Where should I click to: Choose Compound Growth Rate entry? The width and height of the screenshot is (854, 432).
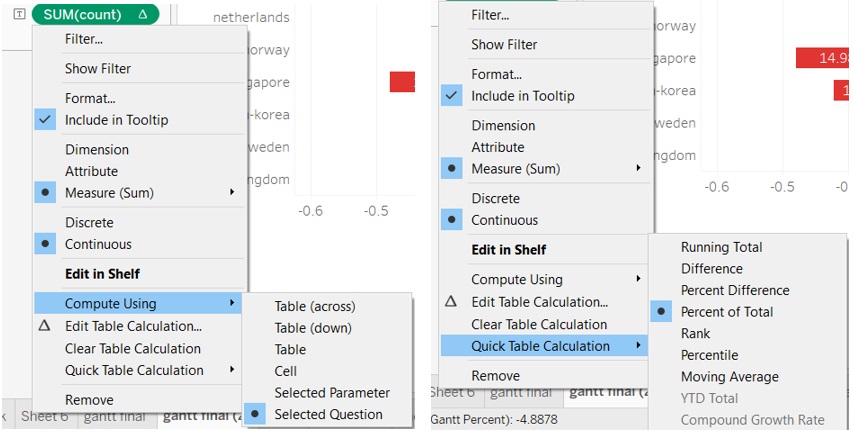click(752, 420)
